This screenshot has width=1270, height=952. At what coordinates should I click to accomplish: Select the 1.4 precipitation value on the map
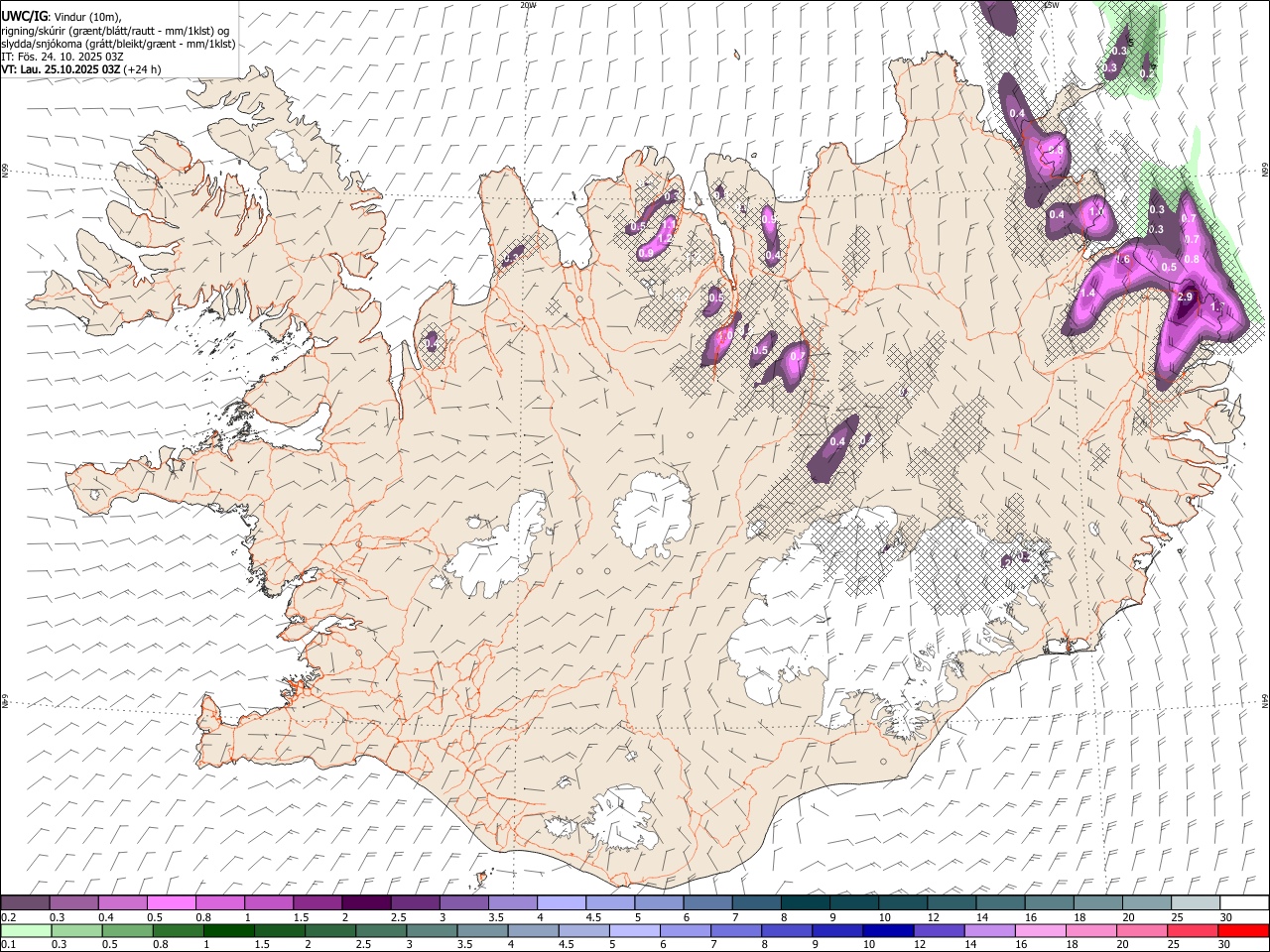click(x=1087, y=294)
